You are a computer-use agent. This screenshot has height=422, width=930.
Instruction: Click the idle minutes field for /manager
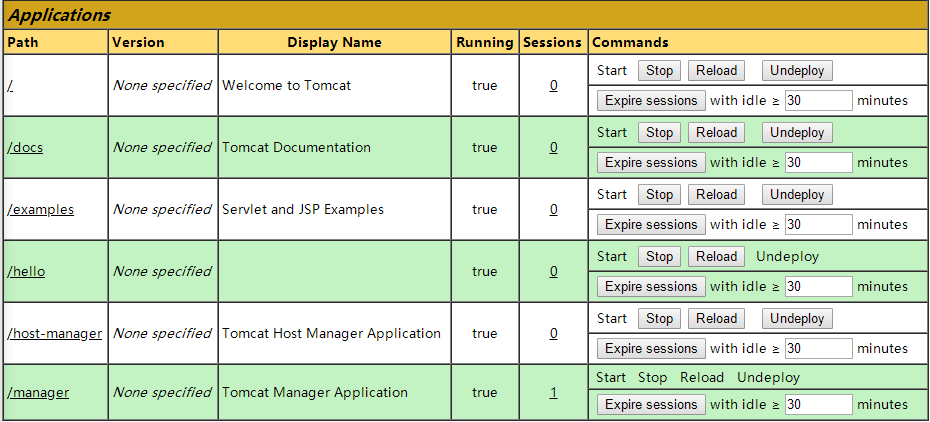(818, 405)
